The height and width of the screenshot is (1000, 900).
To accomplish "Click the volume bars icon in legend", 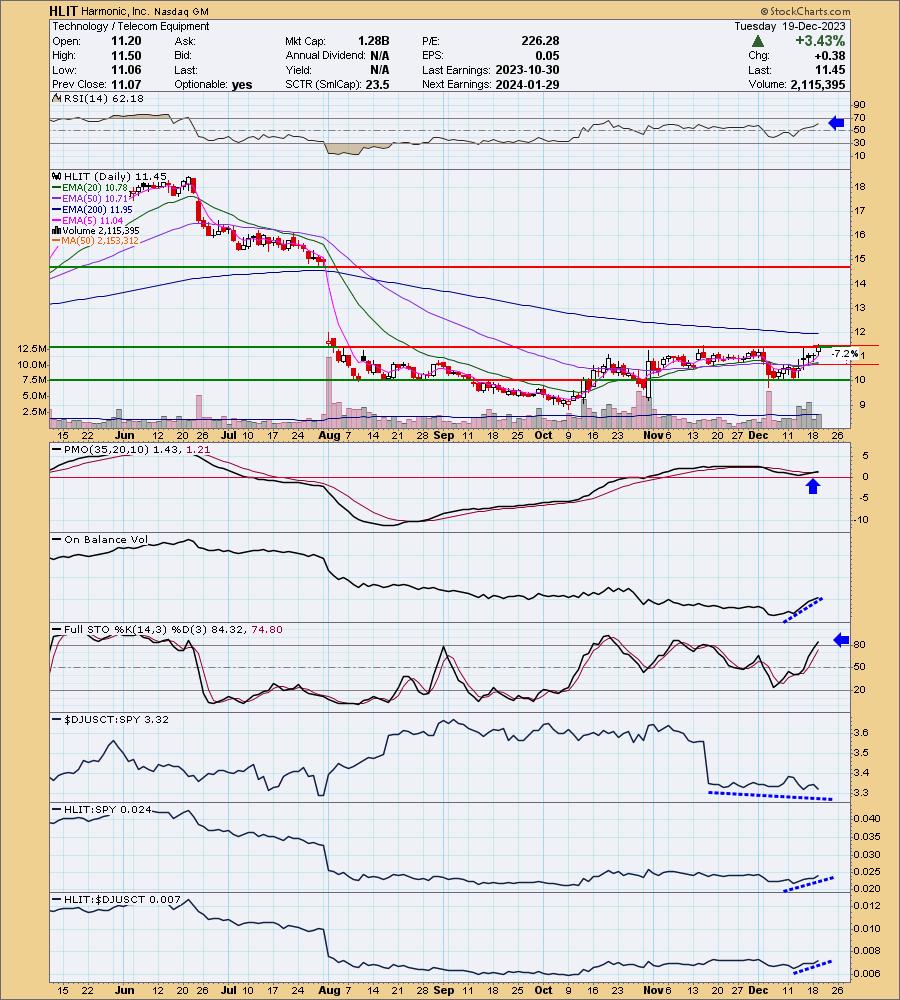I will (57, 231).
